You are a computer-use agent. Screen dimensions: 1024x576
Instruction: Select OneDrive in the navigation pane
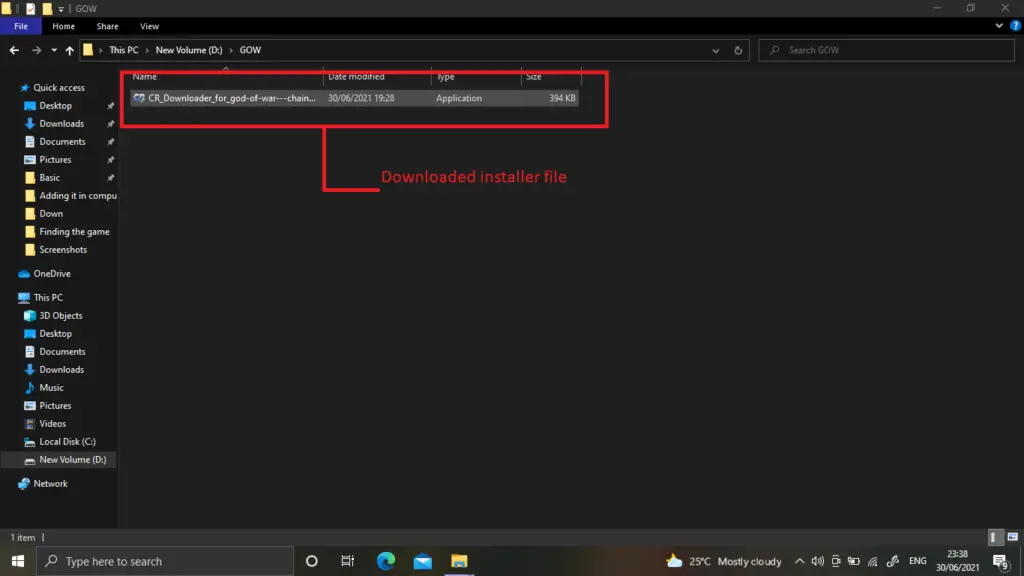52,274
